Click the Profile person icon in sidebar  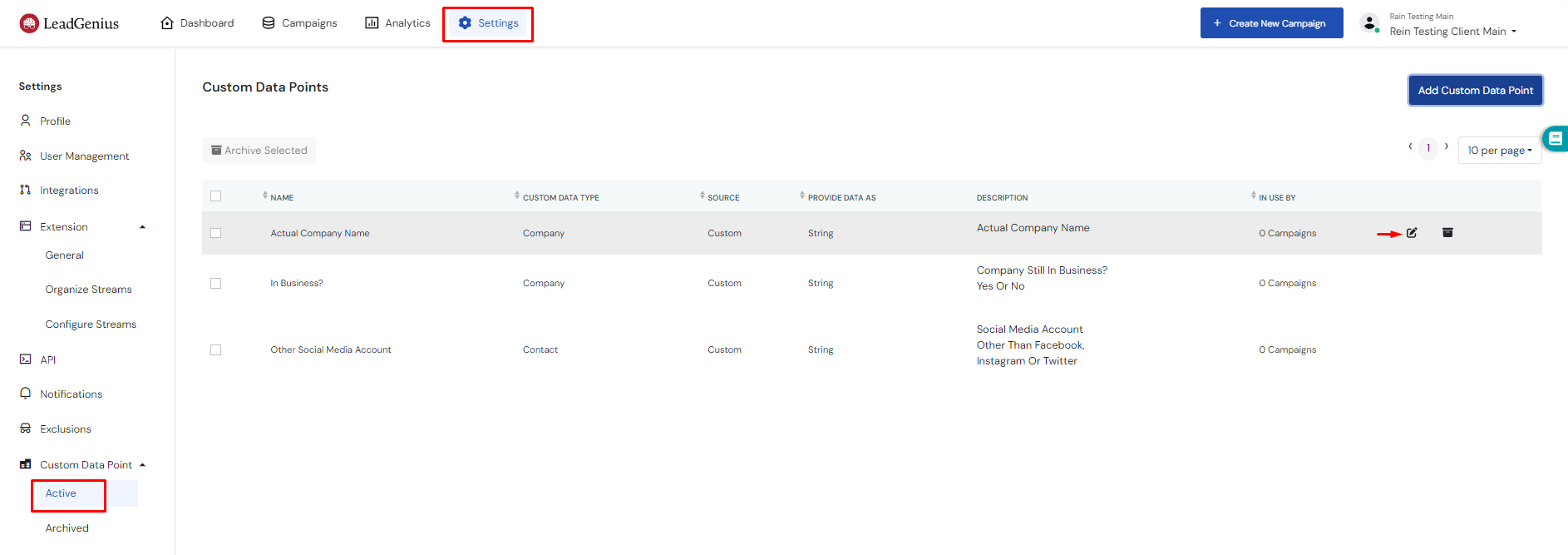pos(26,121)
